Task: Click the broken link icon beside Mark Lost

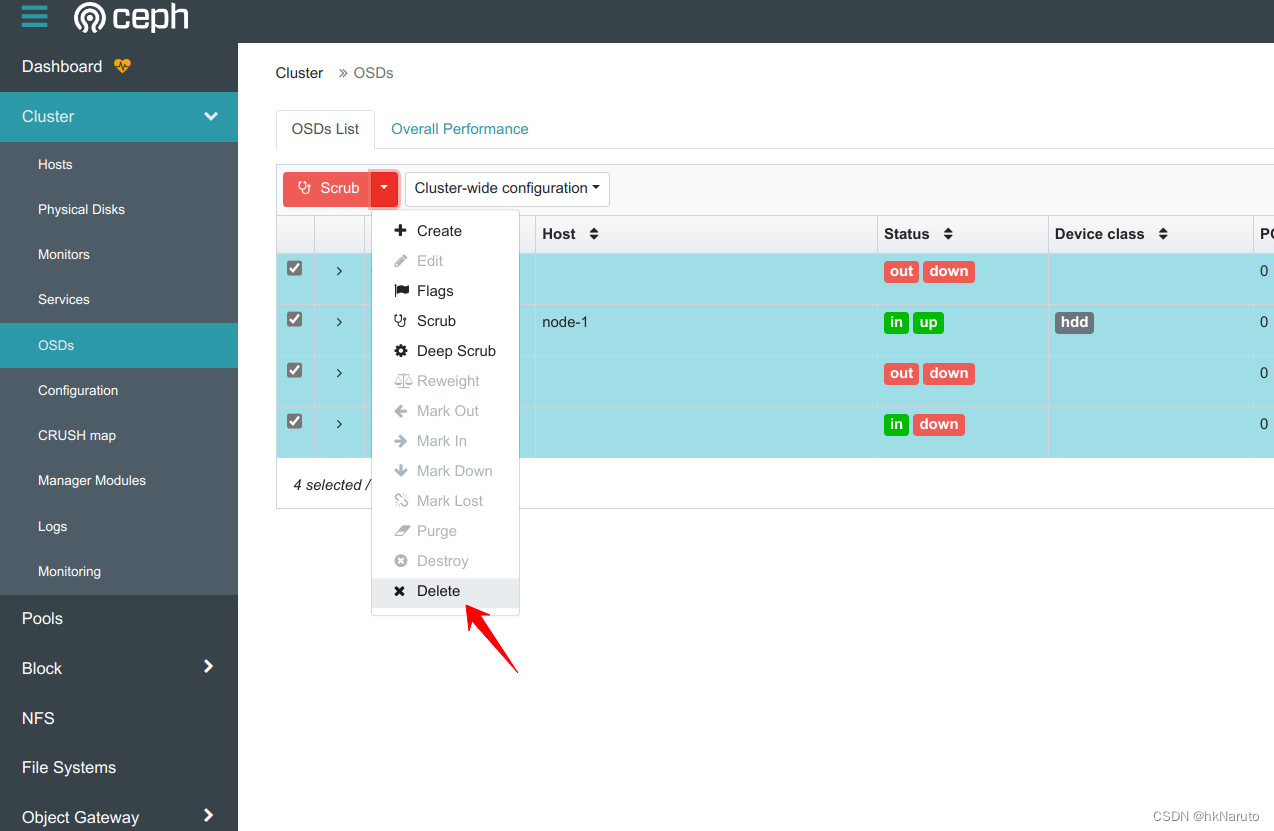Action: click(x=401, y=501)
